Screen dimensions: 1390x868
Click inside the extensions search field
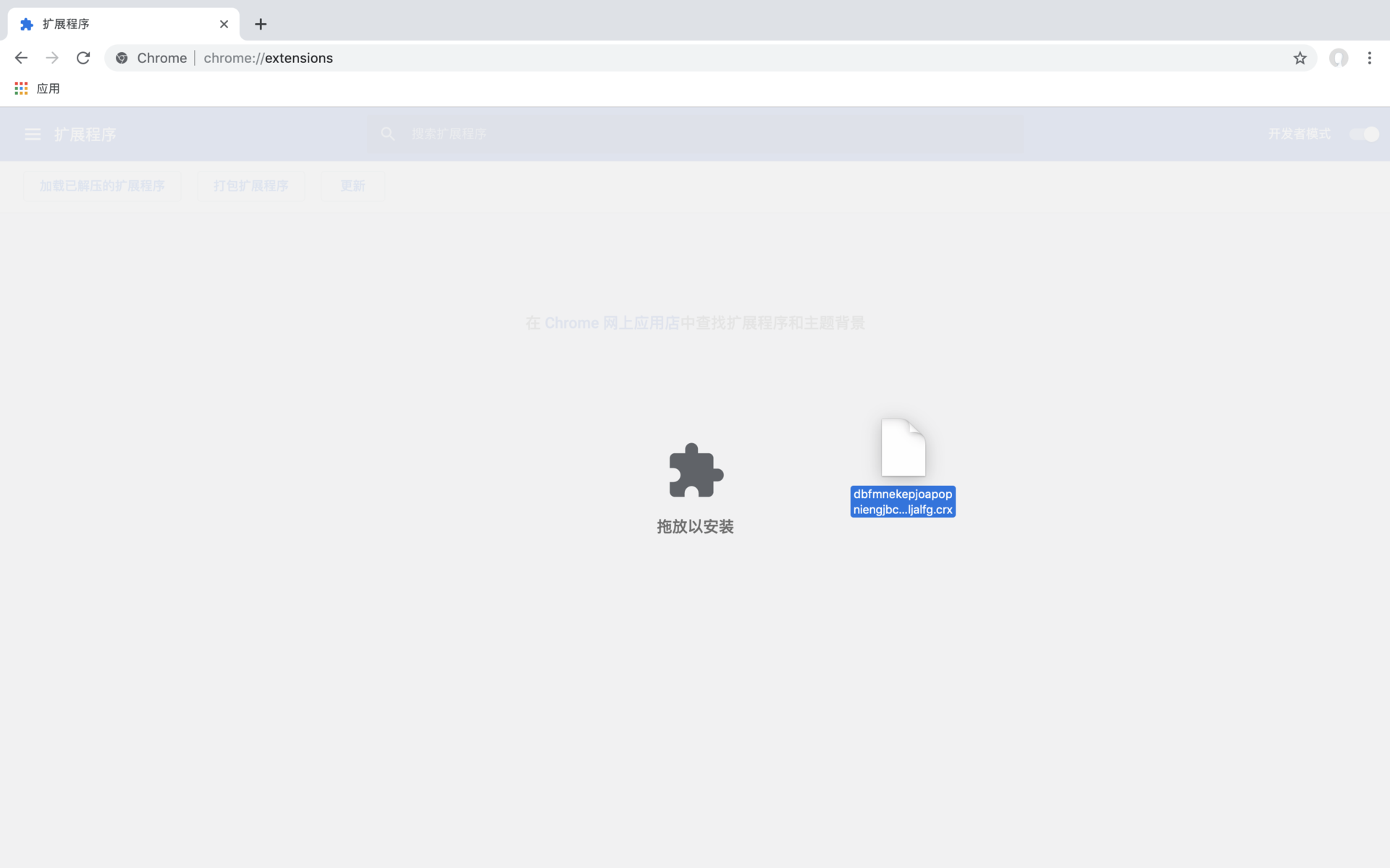pos(652,133)
